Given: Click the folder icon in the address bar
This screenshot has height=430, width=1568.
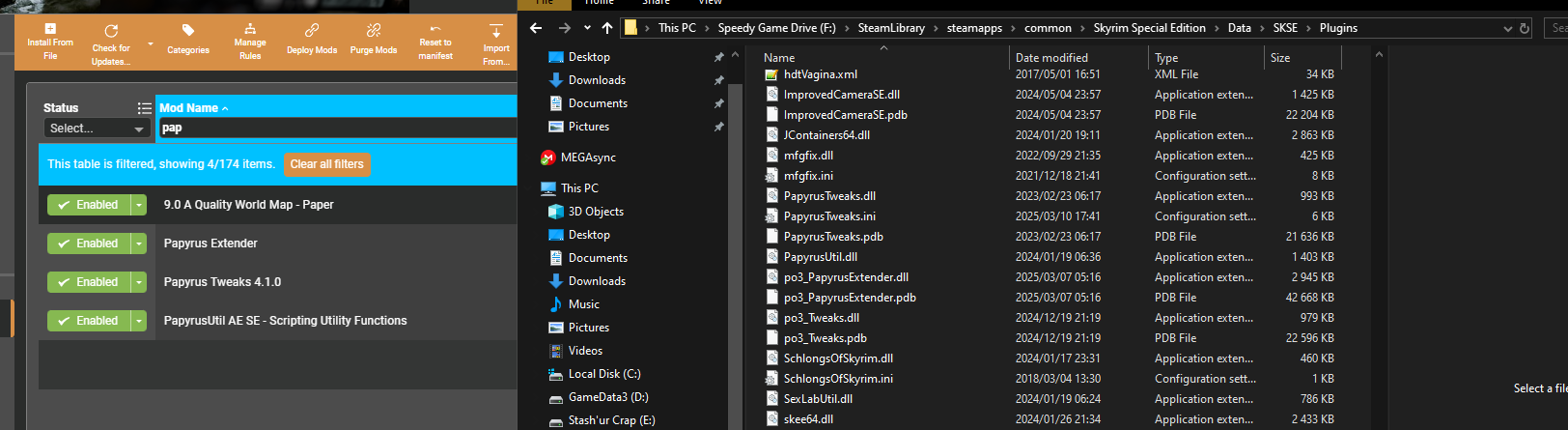Looking at the screenshot, I should point(630,28).
